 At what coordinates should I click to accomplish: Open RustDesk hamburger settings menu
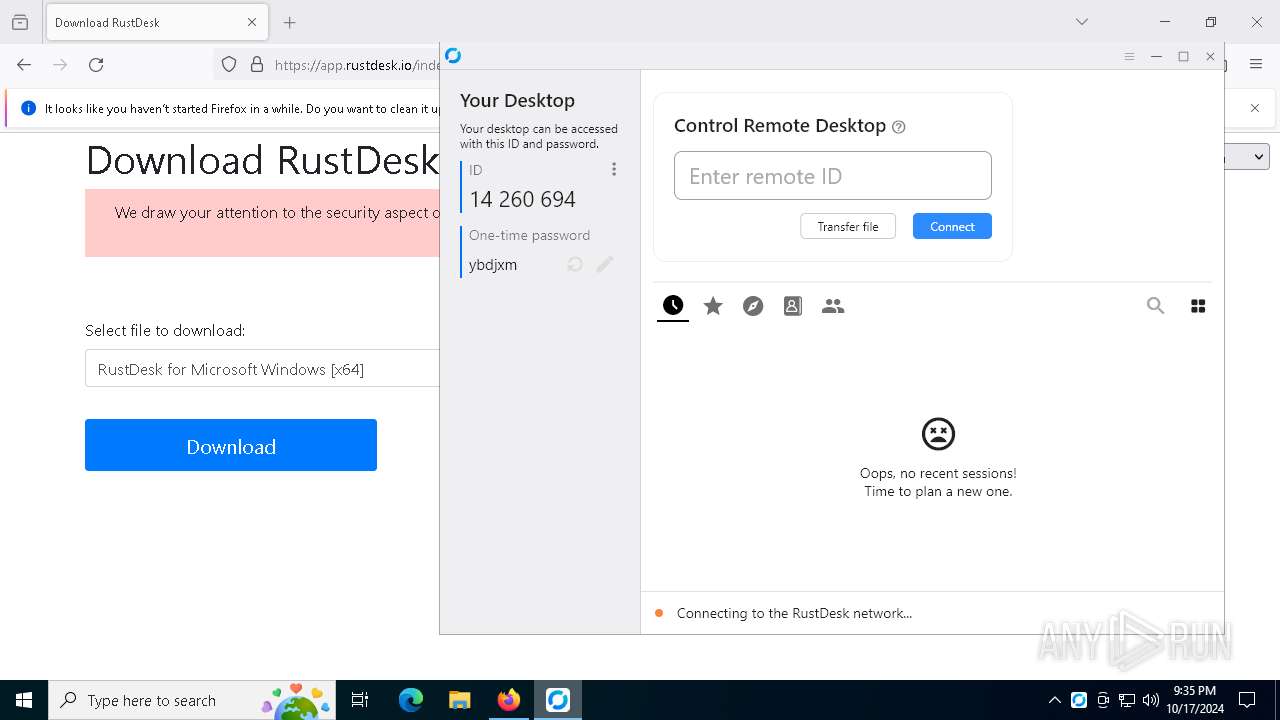[x=1129, y=57]
